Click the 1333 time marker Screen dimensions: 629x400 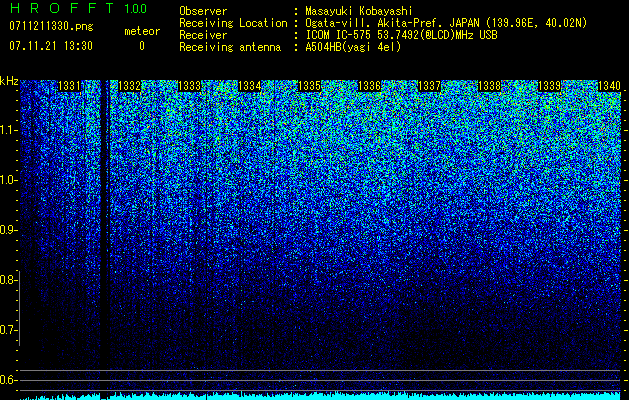click(x=189, y=86)
